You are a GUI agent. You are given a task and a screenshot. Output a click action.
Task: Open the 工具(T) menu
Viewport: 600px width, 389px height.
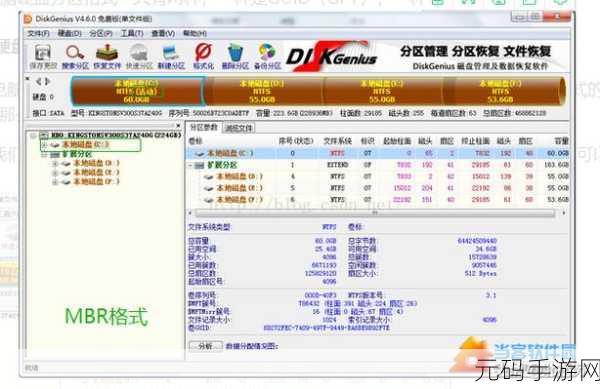point(132,34)
